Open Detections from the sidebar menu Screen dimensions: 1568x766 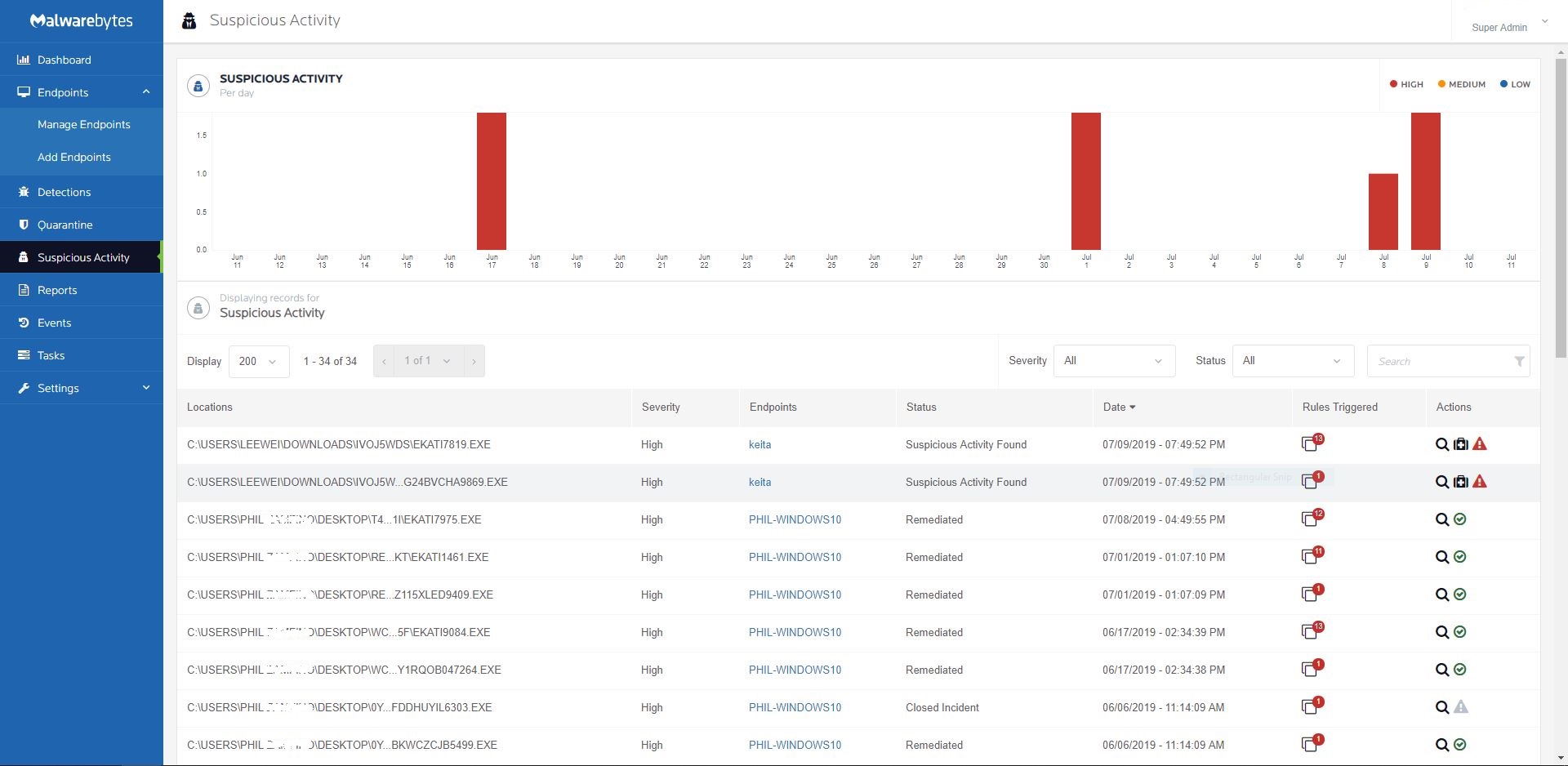tap(64, 192)
